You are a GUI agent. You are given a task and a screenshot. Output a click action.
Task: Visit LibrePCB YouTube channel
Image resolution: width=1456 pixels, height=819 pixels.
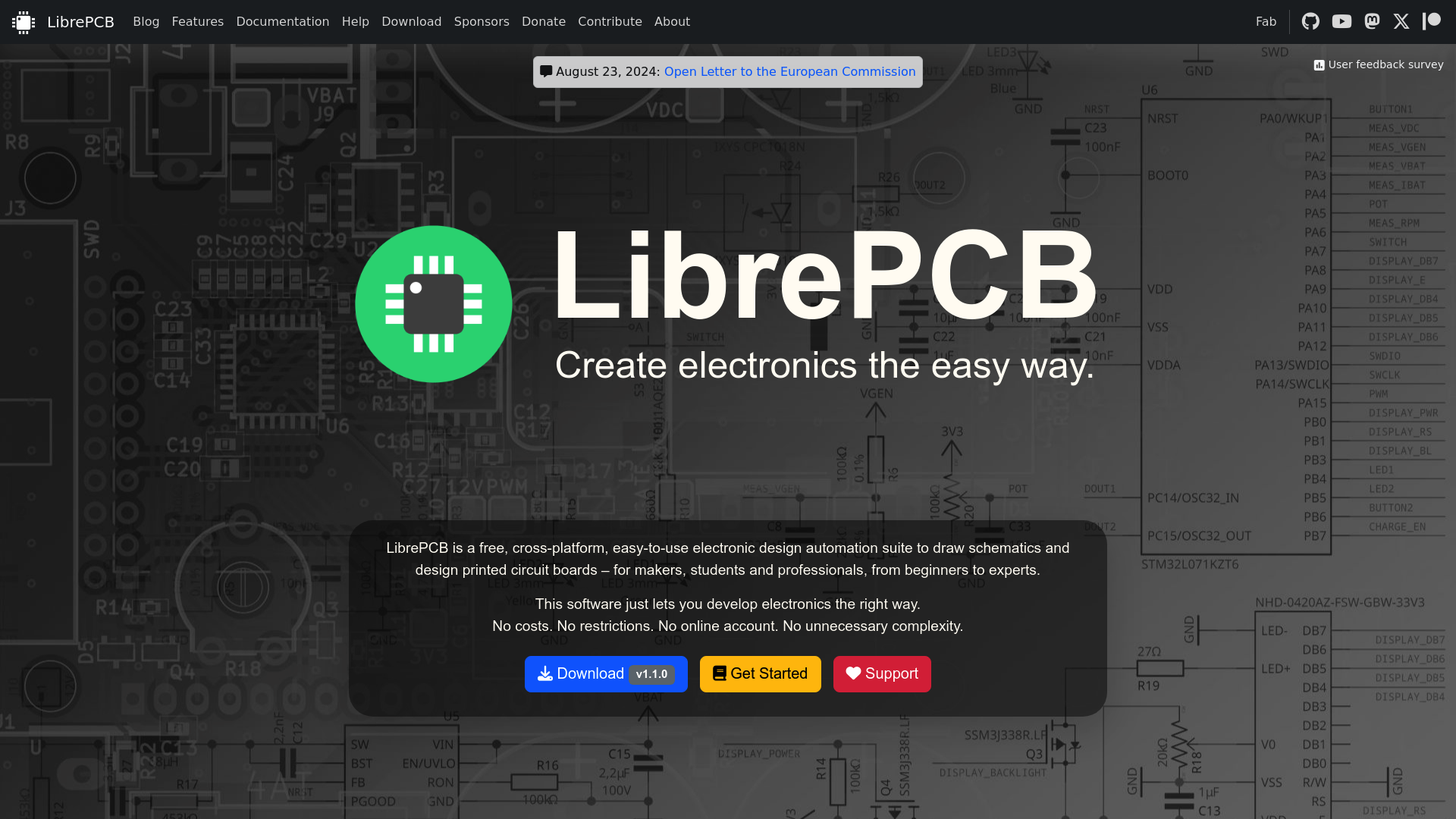[1341, 21]
